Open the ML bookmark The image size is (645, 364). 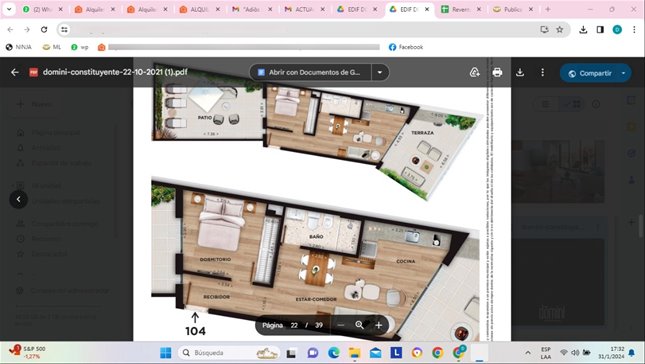[52, 47]
